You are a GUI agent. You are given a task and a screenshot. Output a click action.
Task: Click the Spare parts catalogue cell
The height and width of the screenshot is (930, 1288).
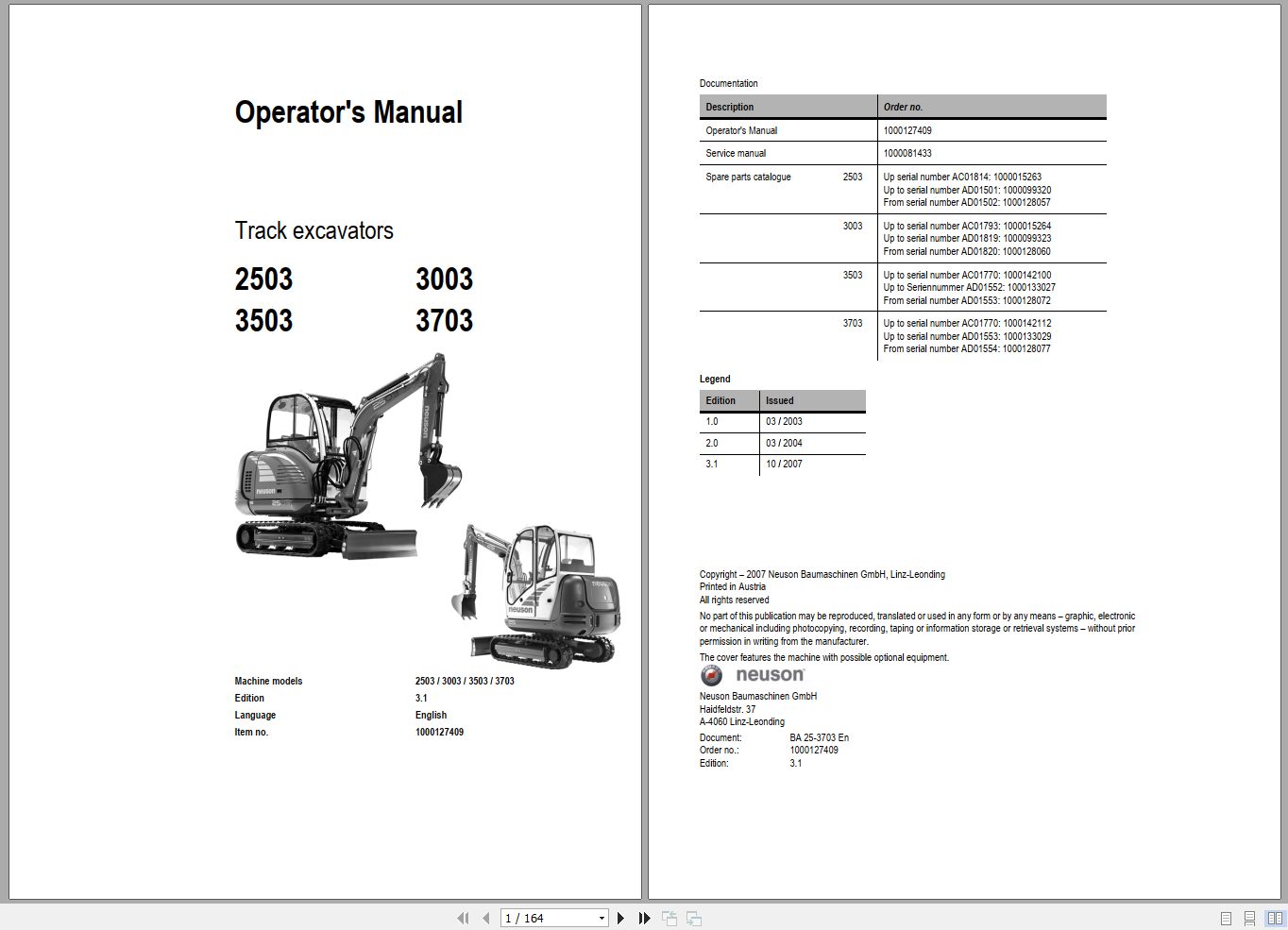[751, 177]
